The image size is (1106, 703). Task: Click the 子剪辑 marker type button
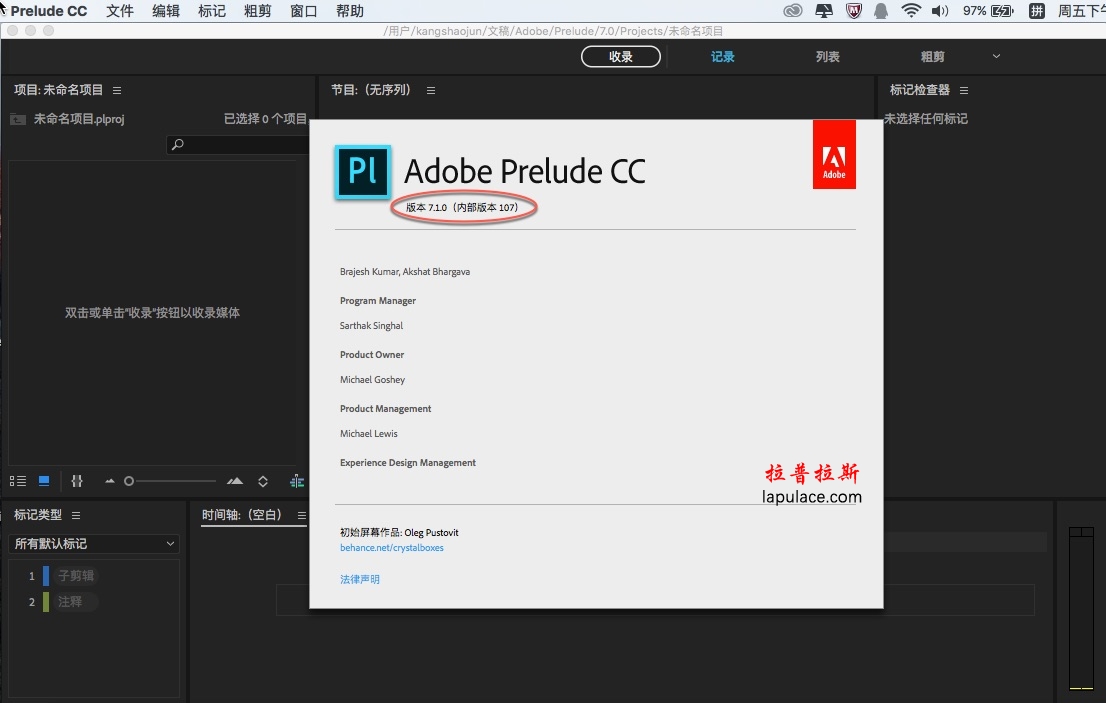76,575
